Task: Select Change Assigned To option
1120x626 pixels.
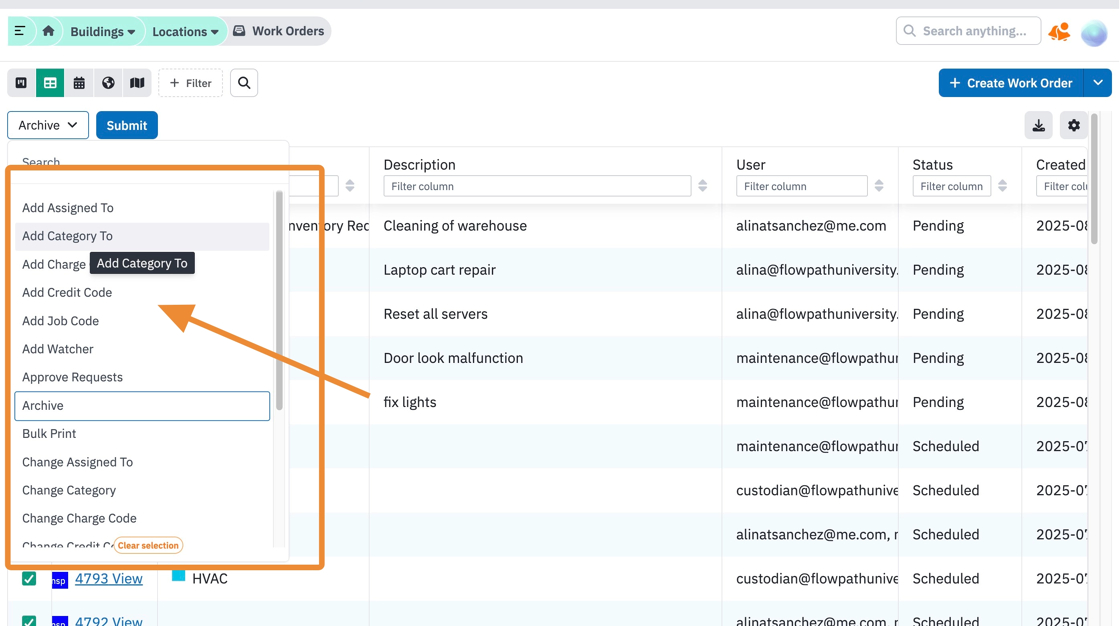Action: click(142, 462)
